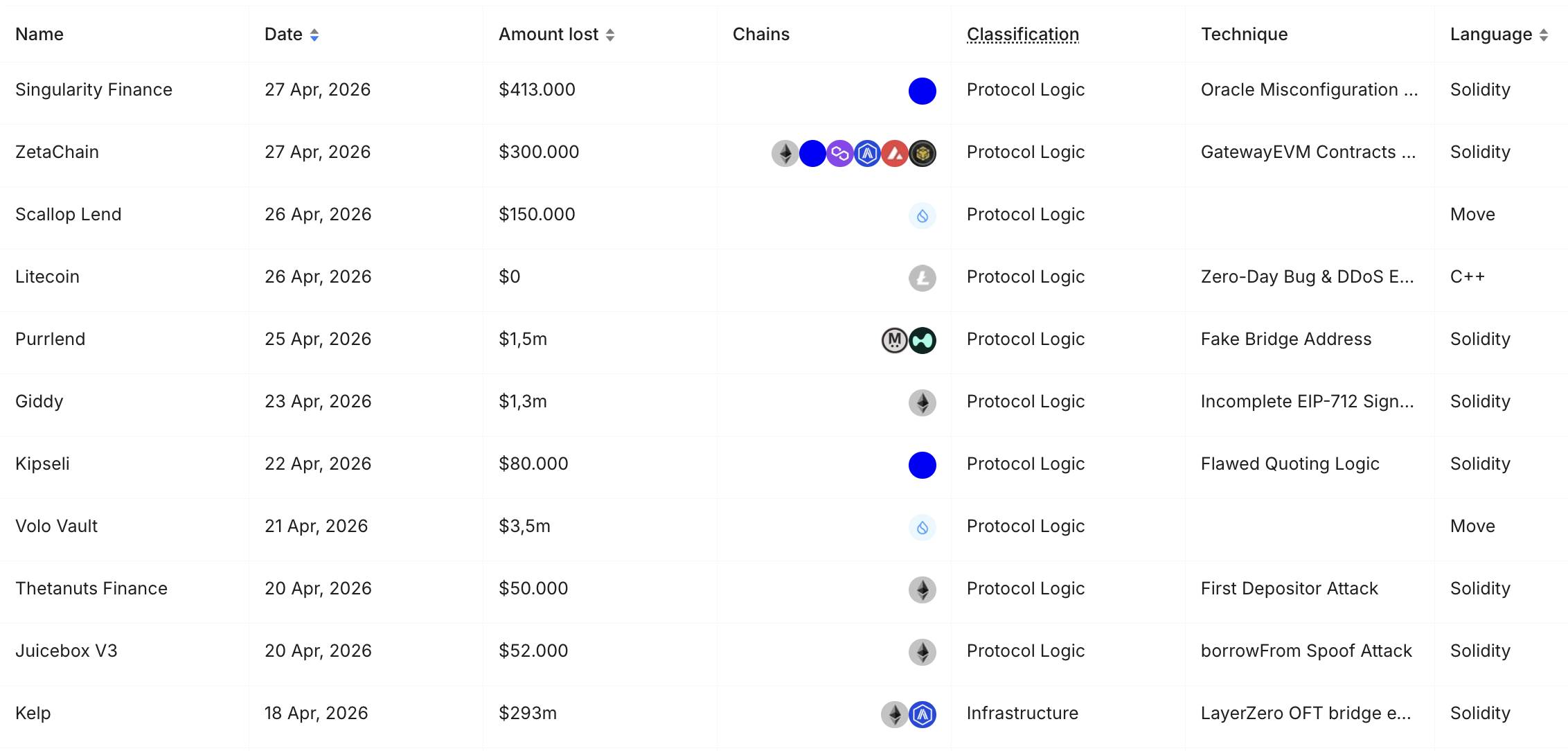Click the MegaETH 'M' icon in Purrlend row

894,340
